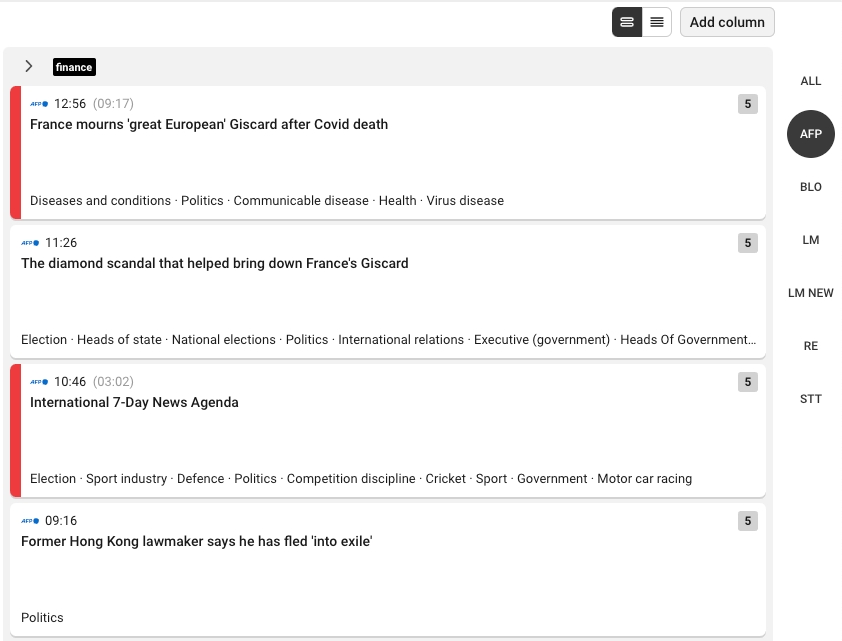Click priority 5 badge on 10:46 story
Image resolution: width=842 pixels, height=641 pixels.
coord(747,382)
